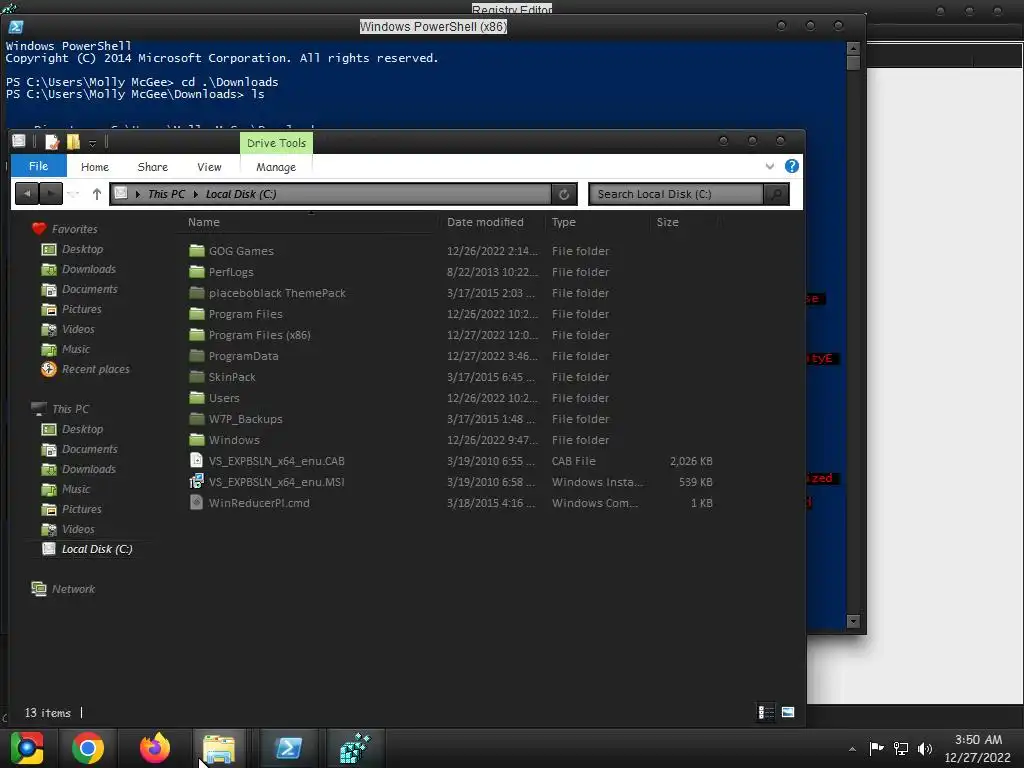
Task: Sort by the Type column header
Action: point(564,222)
